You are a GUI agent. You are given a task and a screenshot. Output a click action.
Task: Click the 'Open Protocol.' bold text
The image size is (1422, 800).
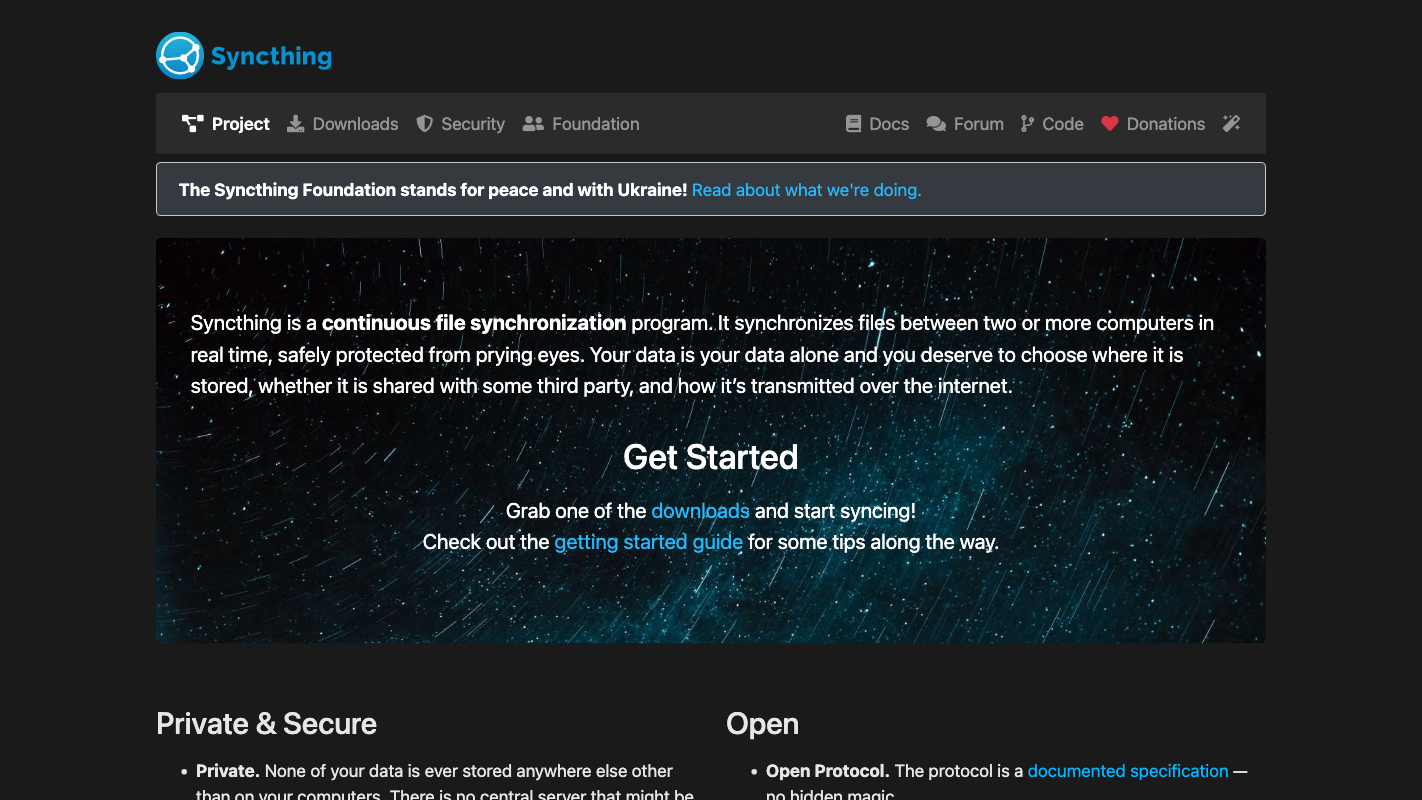click(x=828, y=771)
